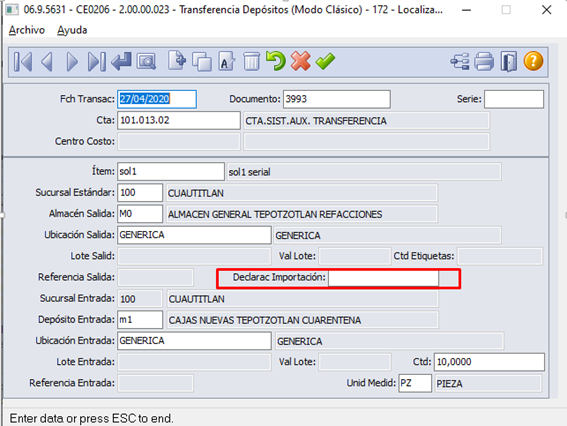The width and height of the screenshot is (567, 426).
Task: Click CUAUTITLAN beside Sucursal Entrada
Action: pyautogui.click(x=197, y=299)
